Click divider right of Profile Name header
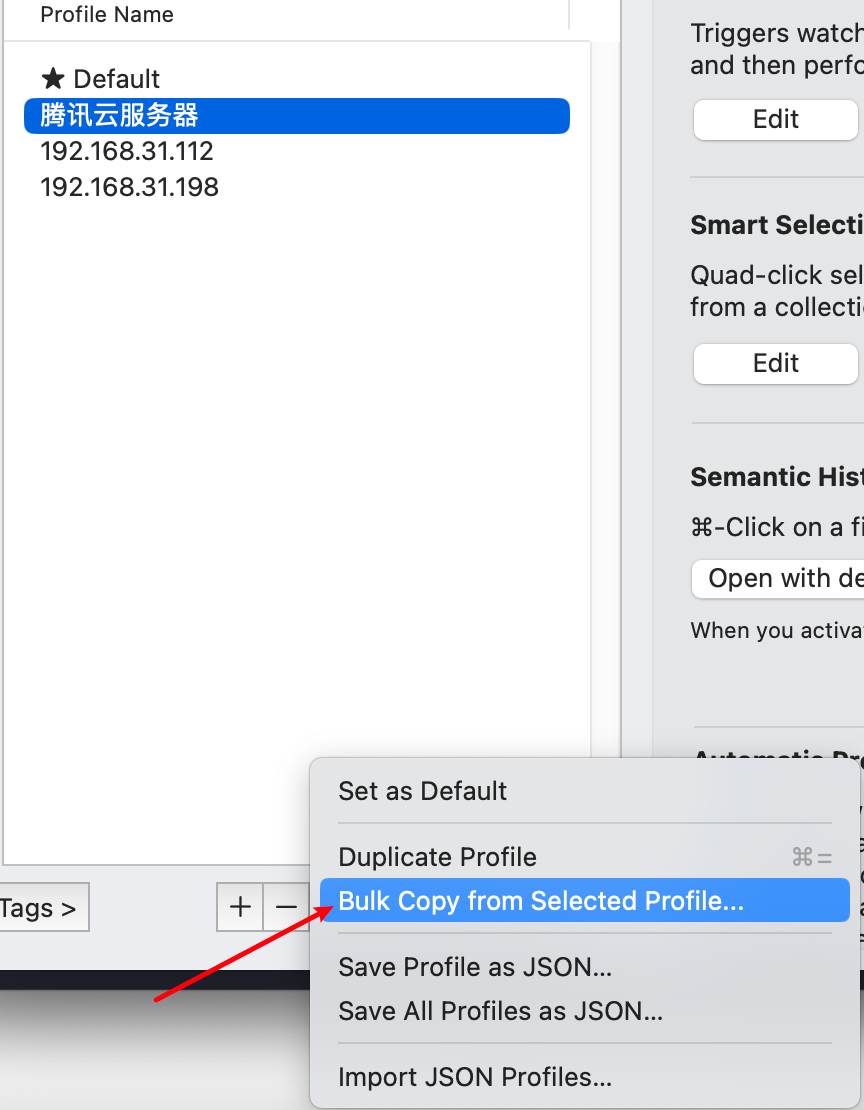This screenshot has width=864, height=1110. pos(569,15)
